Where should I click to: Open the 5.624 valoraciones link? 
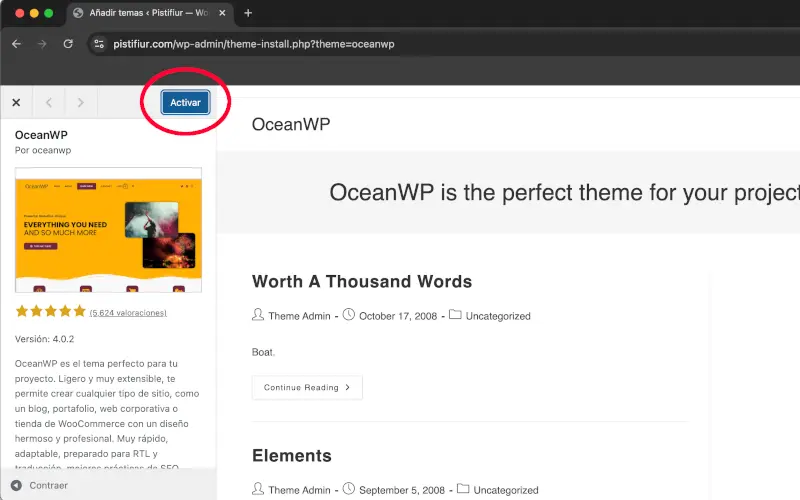128,313
